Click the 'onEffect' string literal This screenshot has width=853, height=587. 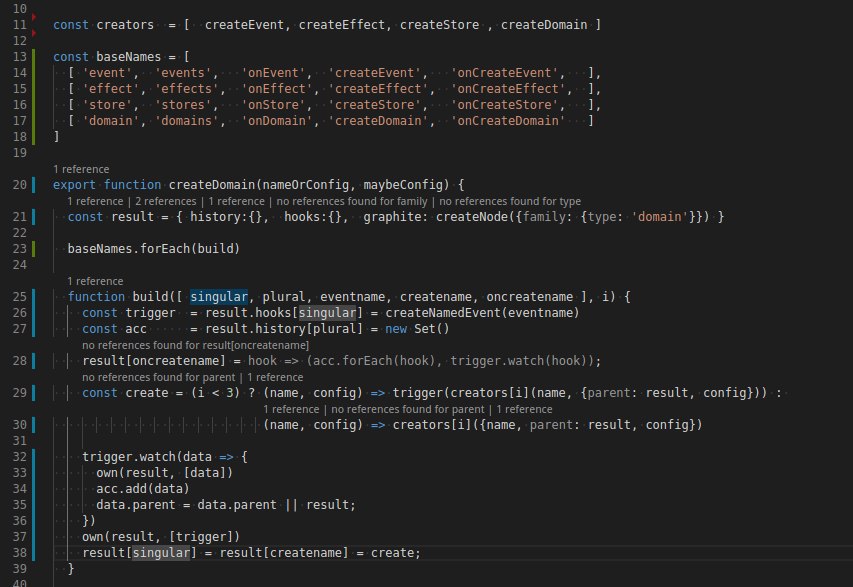[x=277, y=89]
